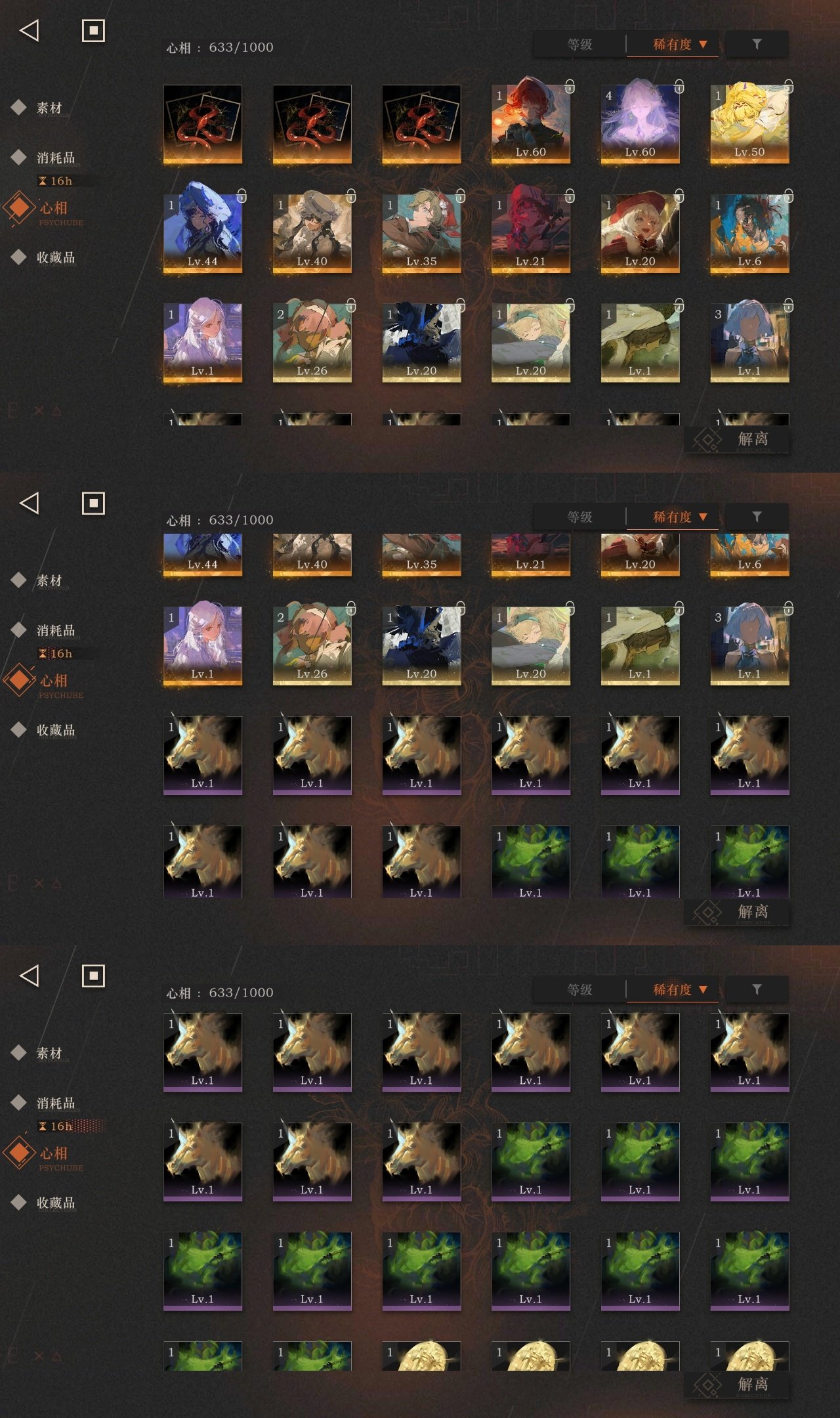Screen dimensions: 840x1418
Task: Sort by 等级 in the middle screen
Action: tap(579, 517)
